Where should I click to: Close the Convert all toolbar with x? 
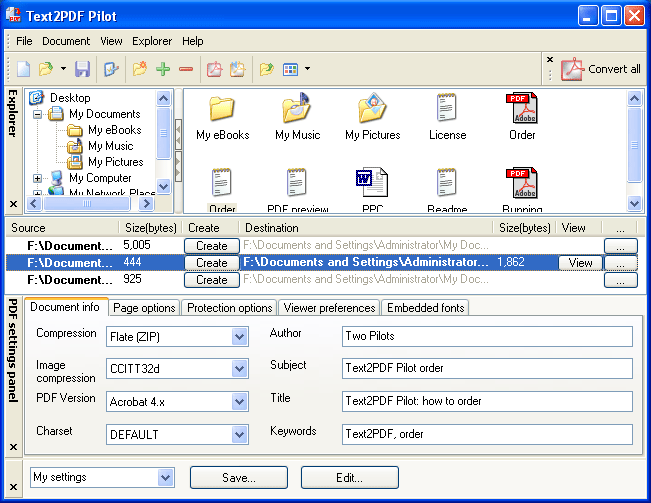click(x=550, y=60)
